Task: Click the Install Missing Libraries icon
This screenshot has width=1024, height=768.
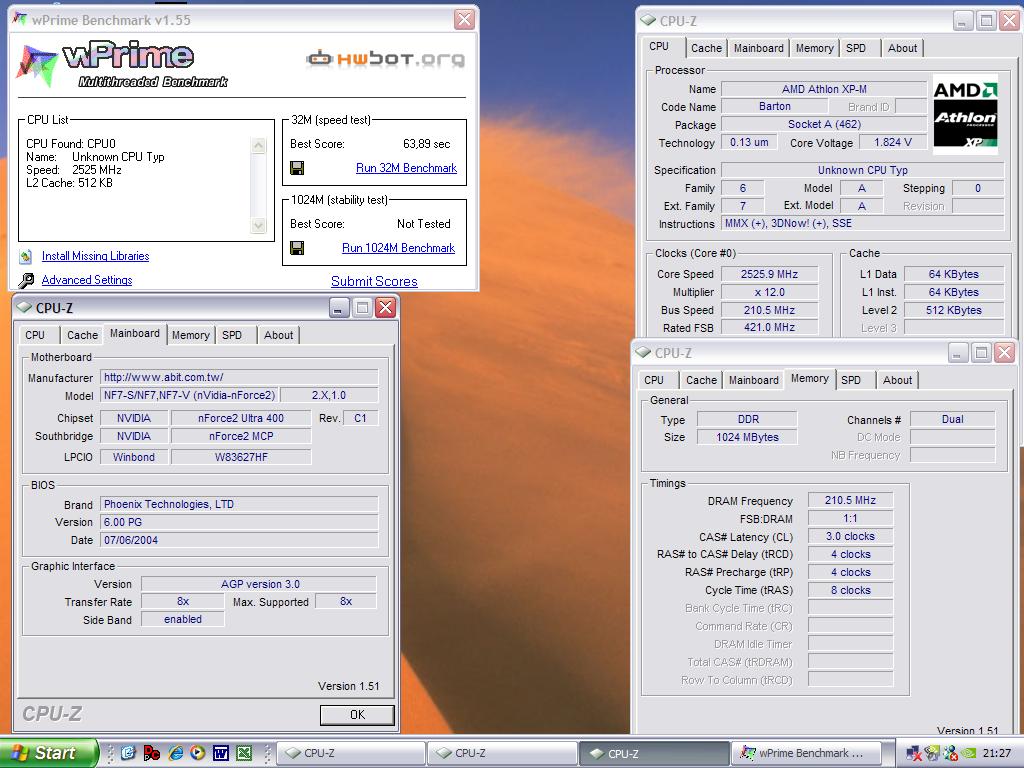Action: tap(26, 257)
